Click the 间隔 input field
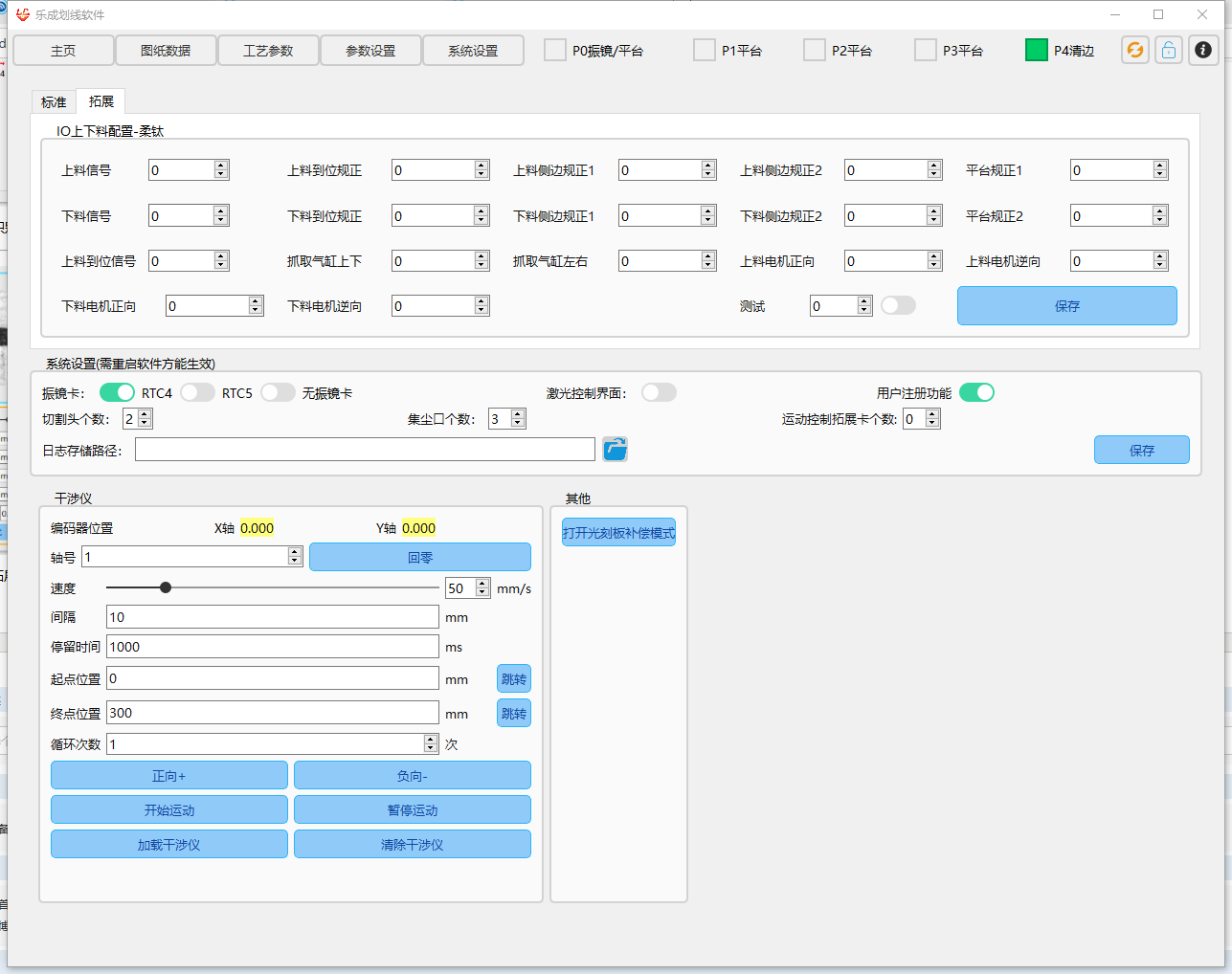 pyautogui.click(x=273, y=617)
